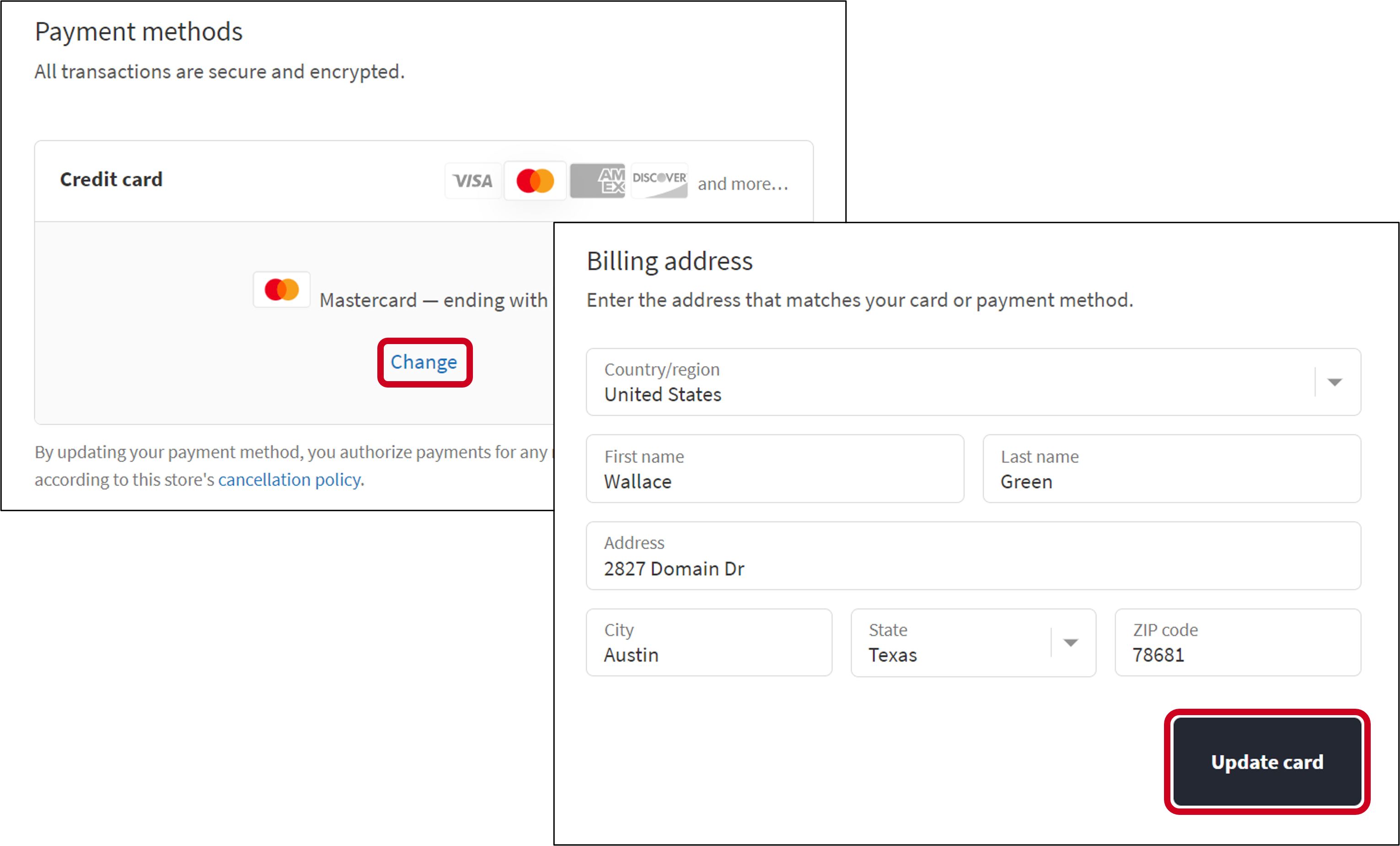Click the ZIP code field showing 78681
Screen dimensions: 1400x846
[x=1237, y=642]
